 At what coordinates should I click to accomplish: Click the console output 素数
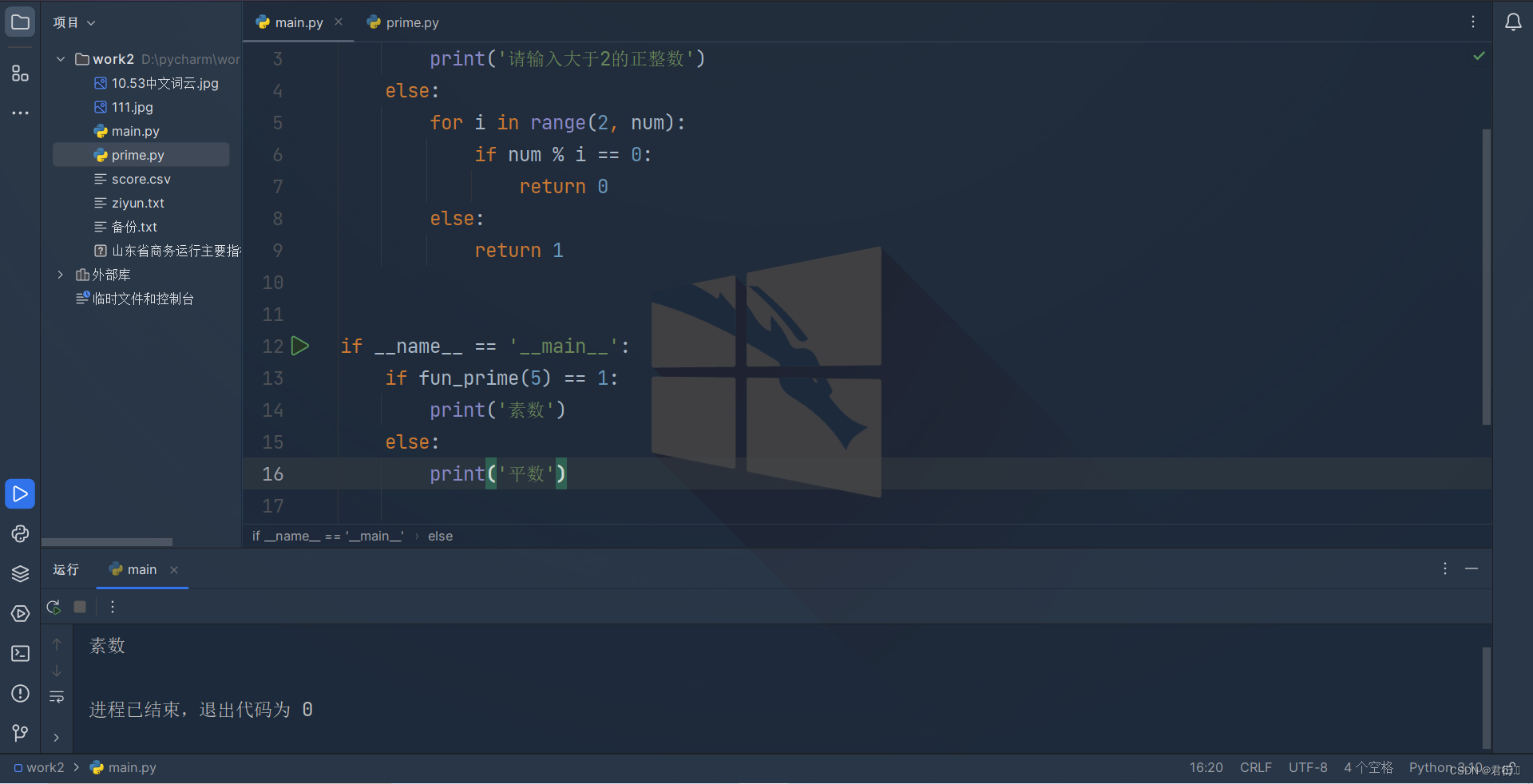pos(107,646)
